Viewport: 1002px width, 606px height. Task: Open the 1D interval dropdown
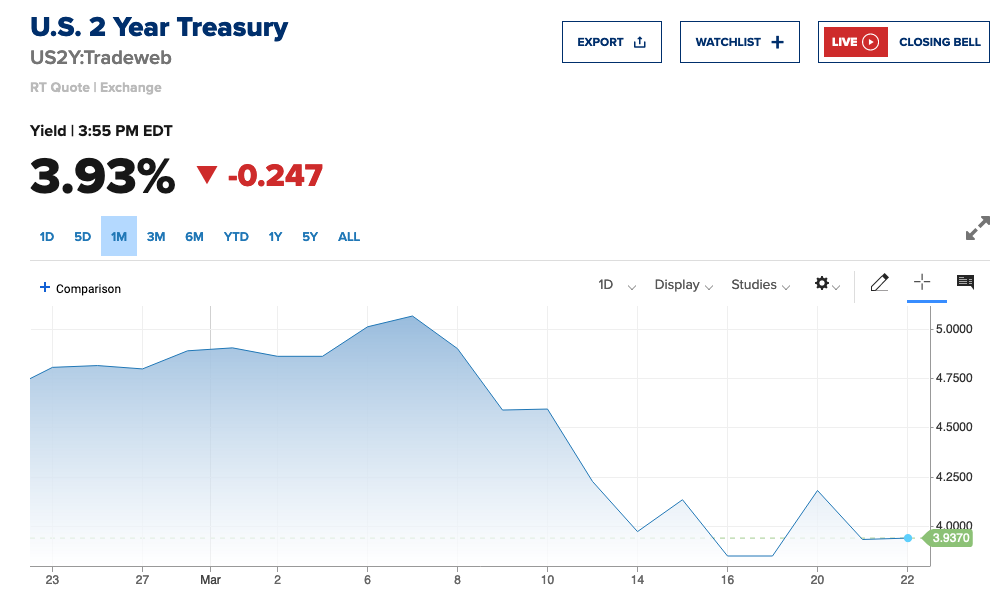coord(617,285)
